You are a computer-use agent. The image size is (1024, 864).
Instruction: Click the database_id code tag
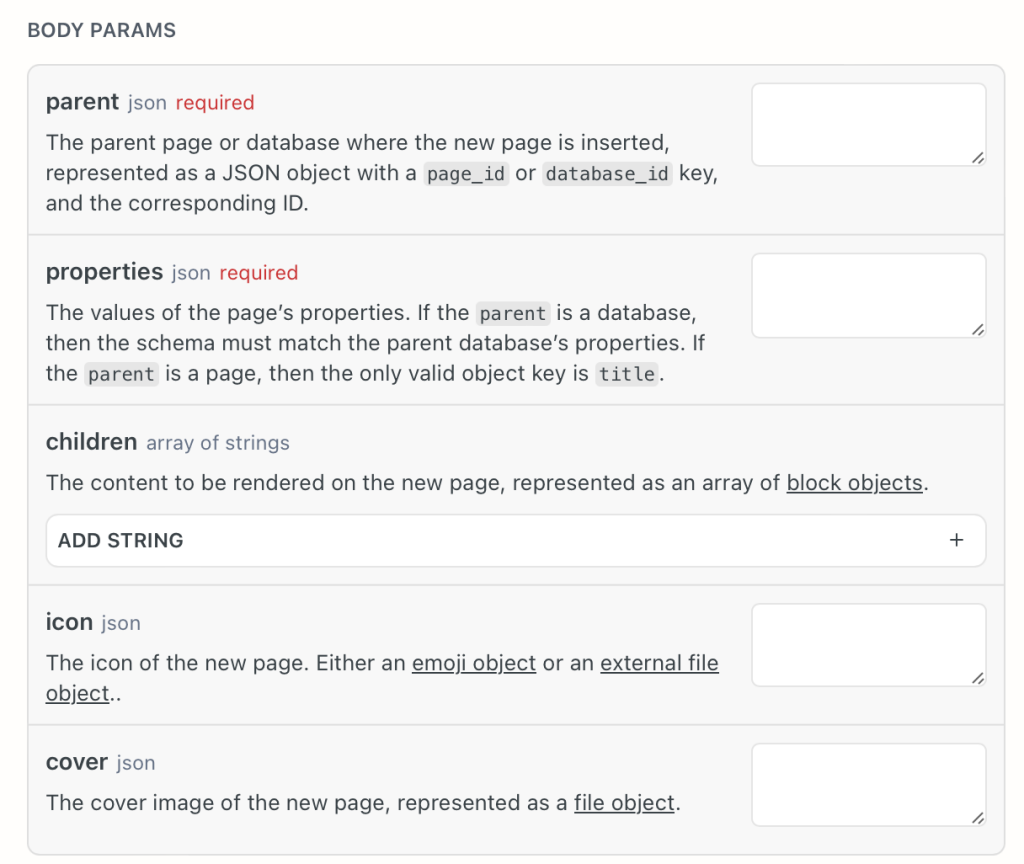click(607, 174)
